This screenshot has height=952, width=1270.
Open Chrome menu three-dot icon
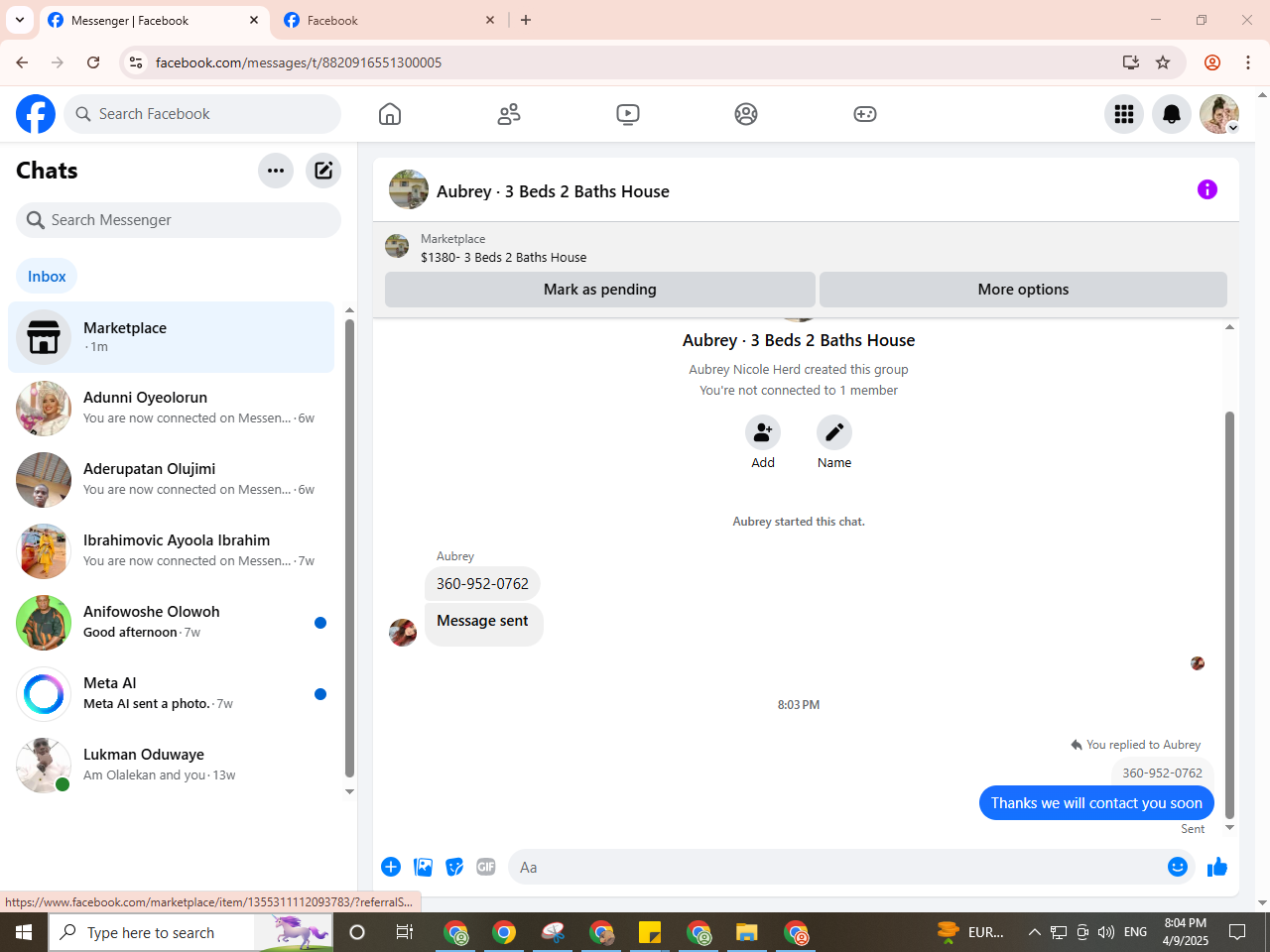[1248, 62]
